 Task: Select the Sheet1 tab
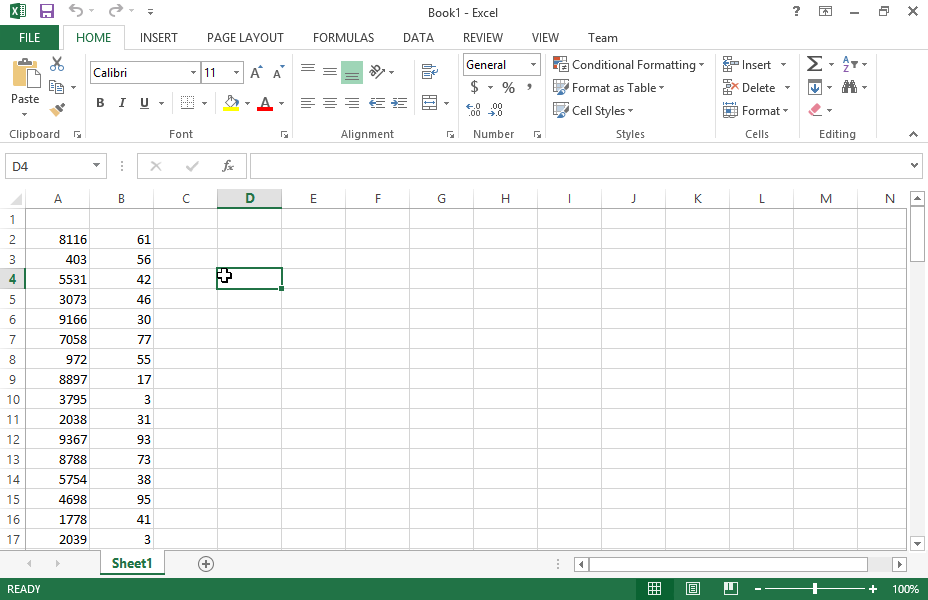[x=131, y=563]
